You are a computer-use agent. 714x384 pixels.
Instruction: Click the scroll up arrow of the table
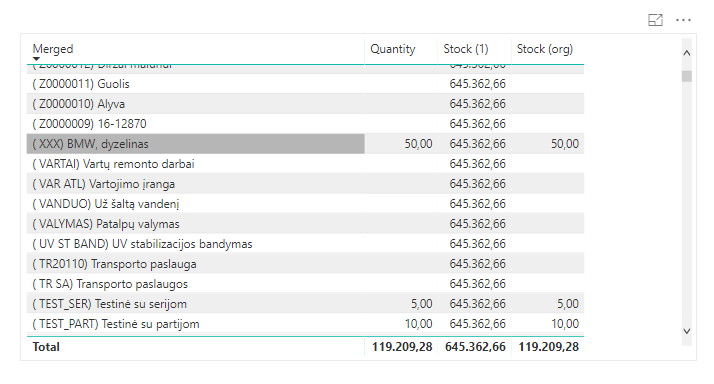[687, 53]
